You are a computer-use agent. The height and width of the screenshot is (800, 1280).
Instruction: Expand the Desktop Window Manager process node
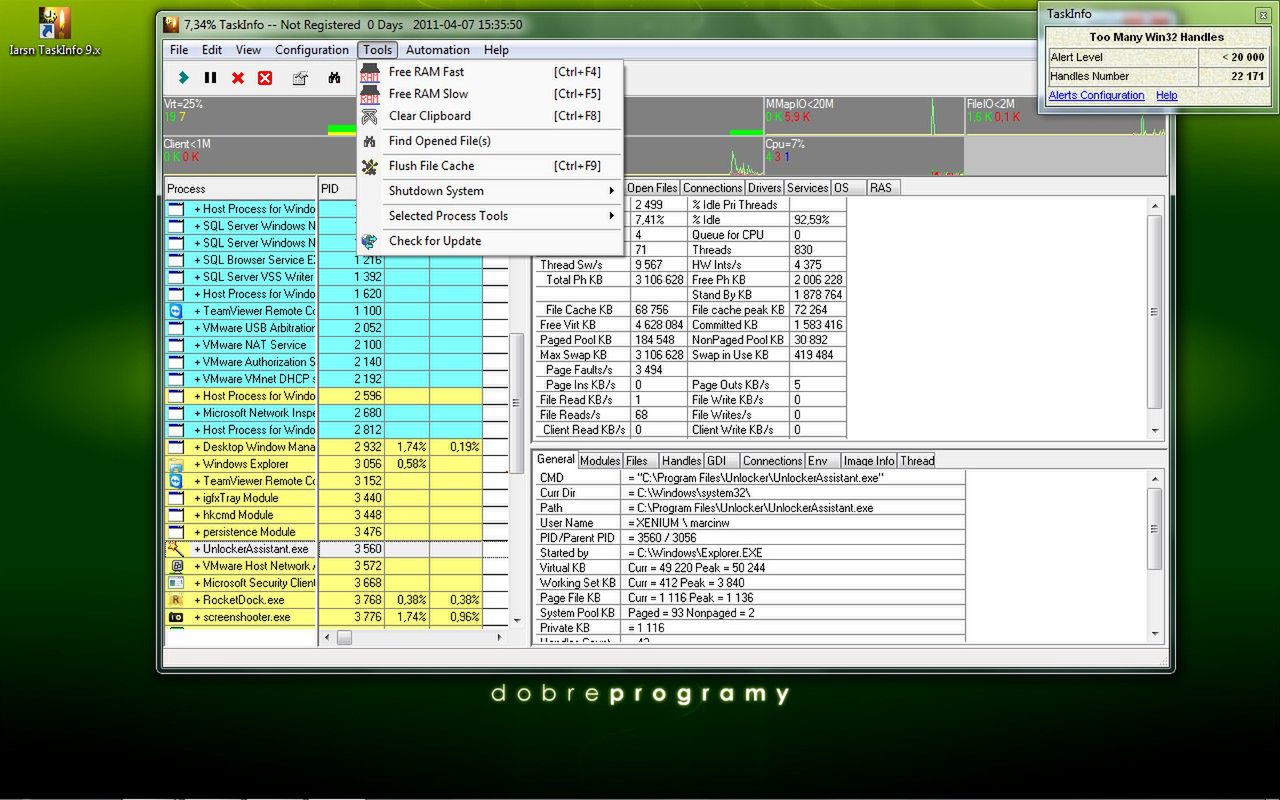point(198,447)
